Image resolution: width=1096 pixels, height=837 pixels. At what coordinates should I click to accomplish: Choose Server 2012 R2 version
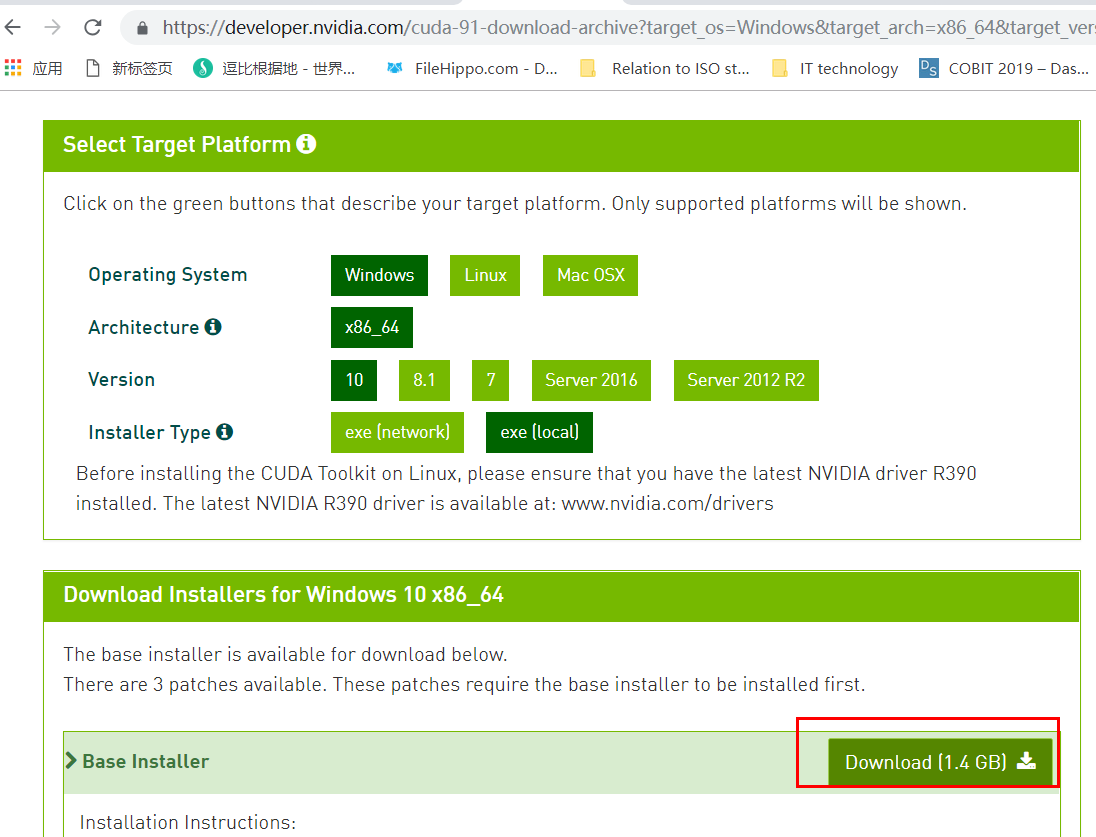coord(747,380)
